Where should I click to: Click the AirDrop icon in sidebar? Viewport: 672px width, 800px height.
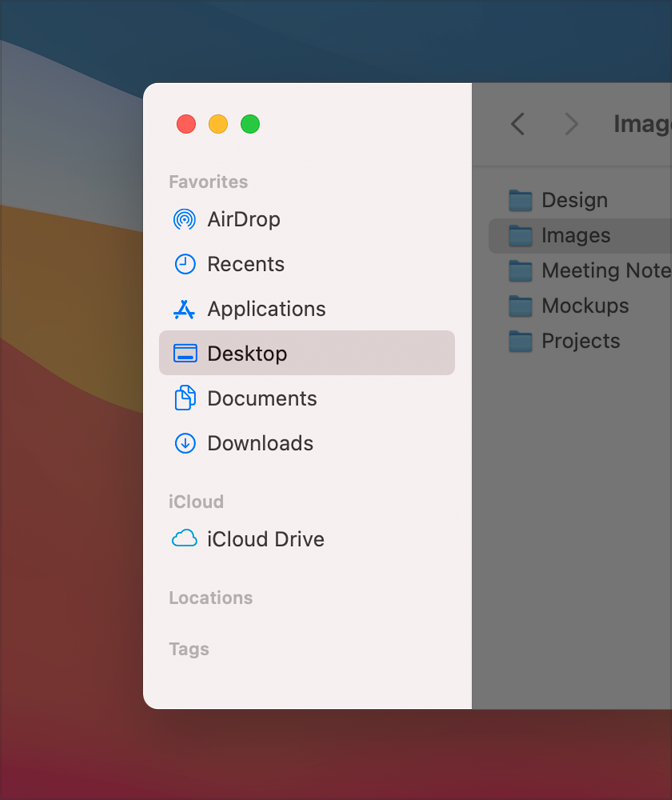click(184, 219)
